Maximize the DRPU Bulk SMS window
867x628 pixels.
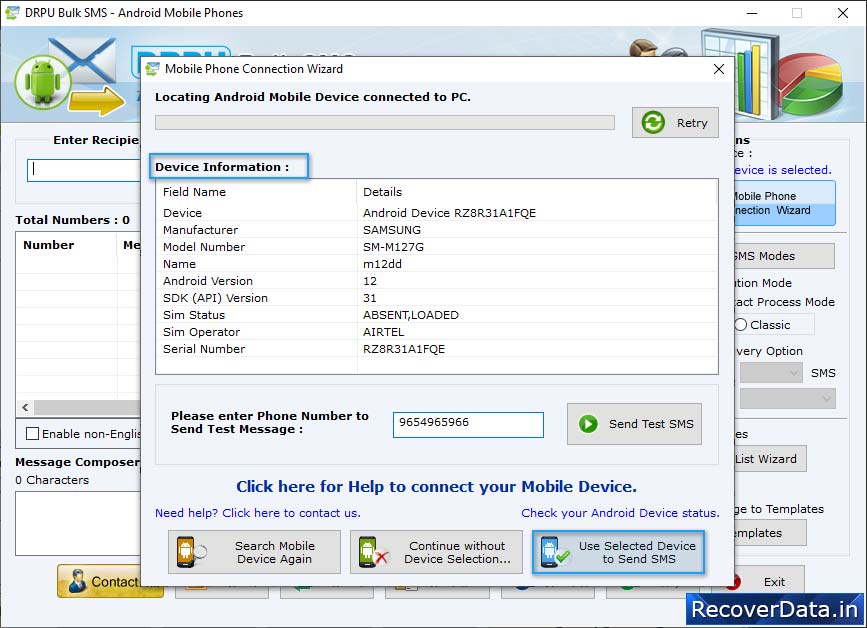(x=797, y=13)
